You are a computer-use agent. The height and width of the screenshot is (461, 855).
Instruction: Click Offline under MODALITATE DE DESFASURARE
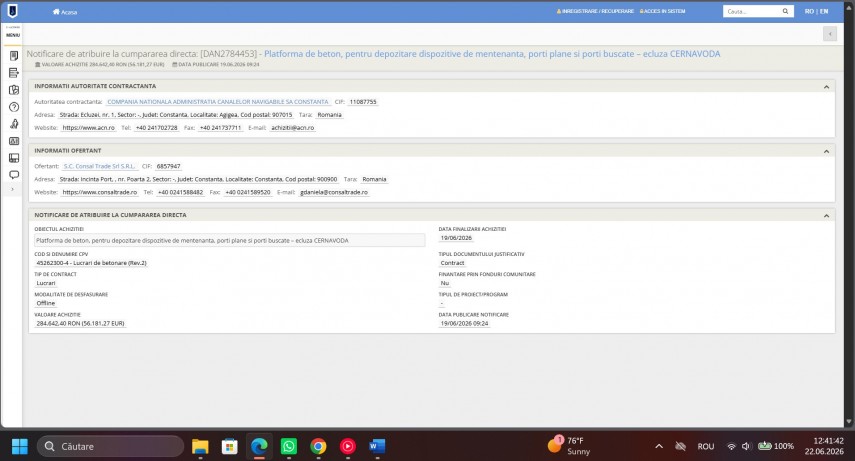click(x=46, y=303)
